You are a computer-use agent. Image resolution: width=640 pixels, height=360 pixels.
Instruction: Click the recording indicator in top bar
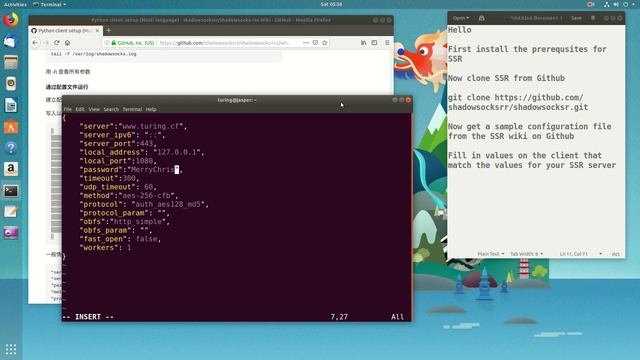tap(590, 4)
